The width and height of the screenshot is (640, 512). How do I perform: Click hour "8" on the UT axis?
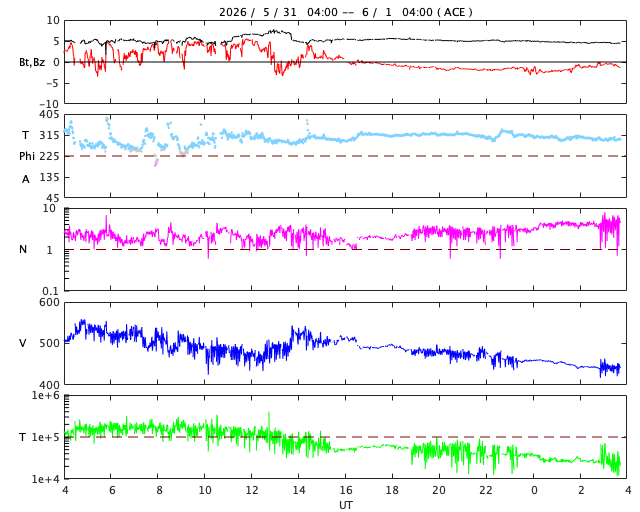point(159,490)
